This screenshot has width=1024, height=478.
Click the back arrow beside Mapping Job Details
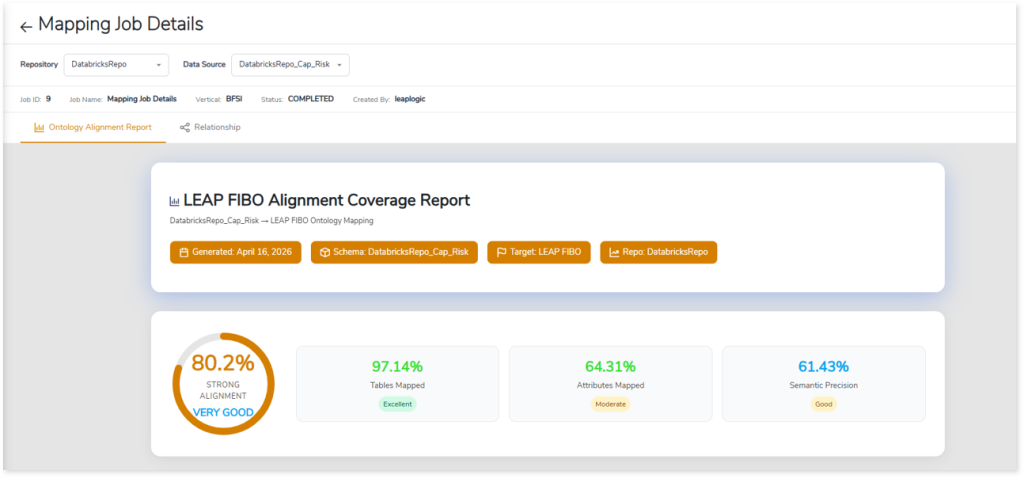[x=26, y=26]
